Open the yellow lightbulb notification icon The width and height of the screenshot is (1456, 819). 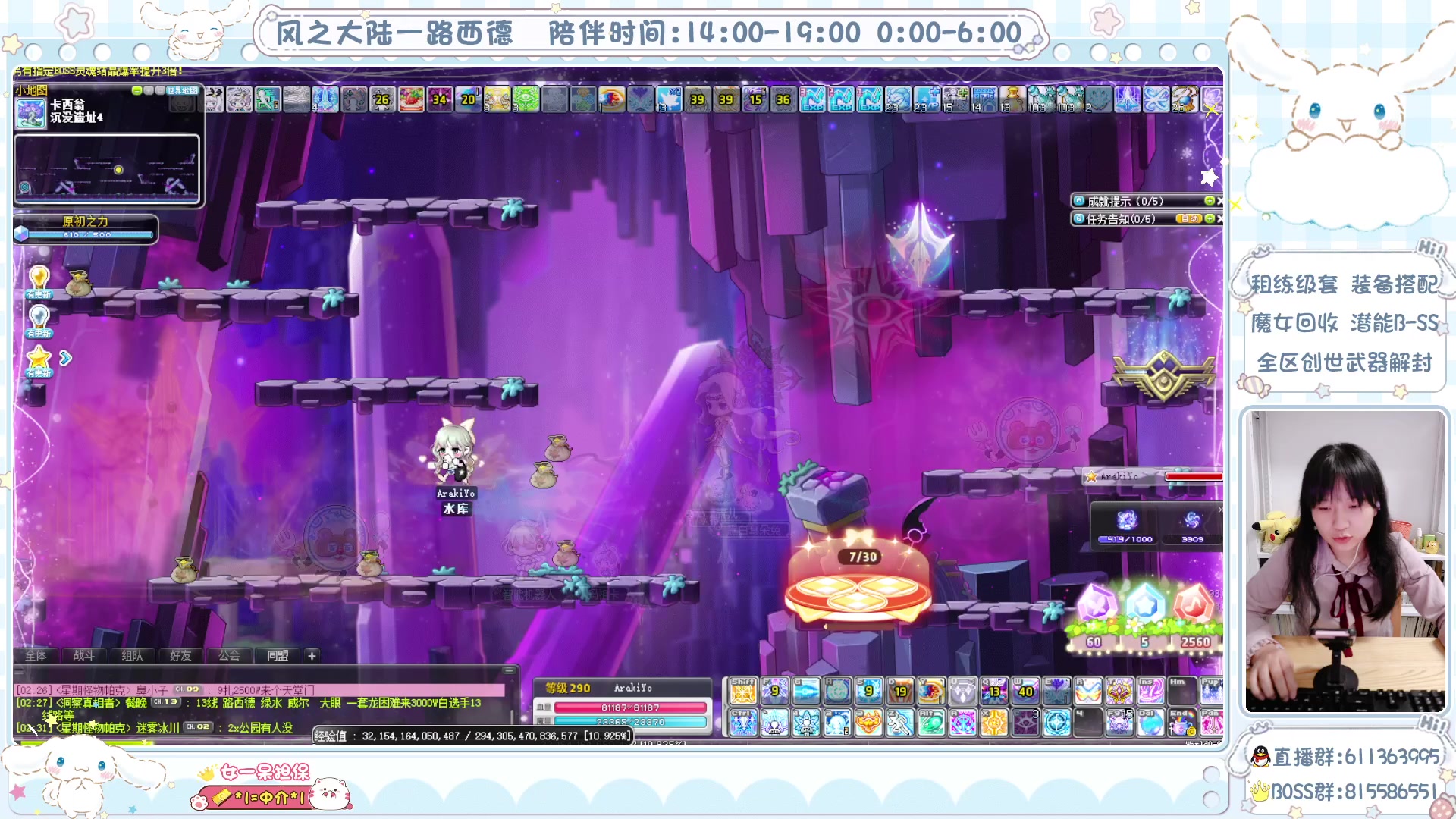click(39, 281)
